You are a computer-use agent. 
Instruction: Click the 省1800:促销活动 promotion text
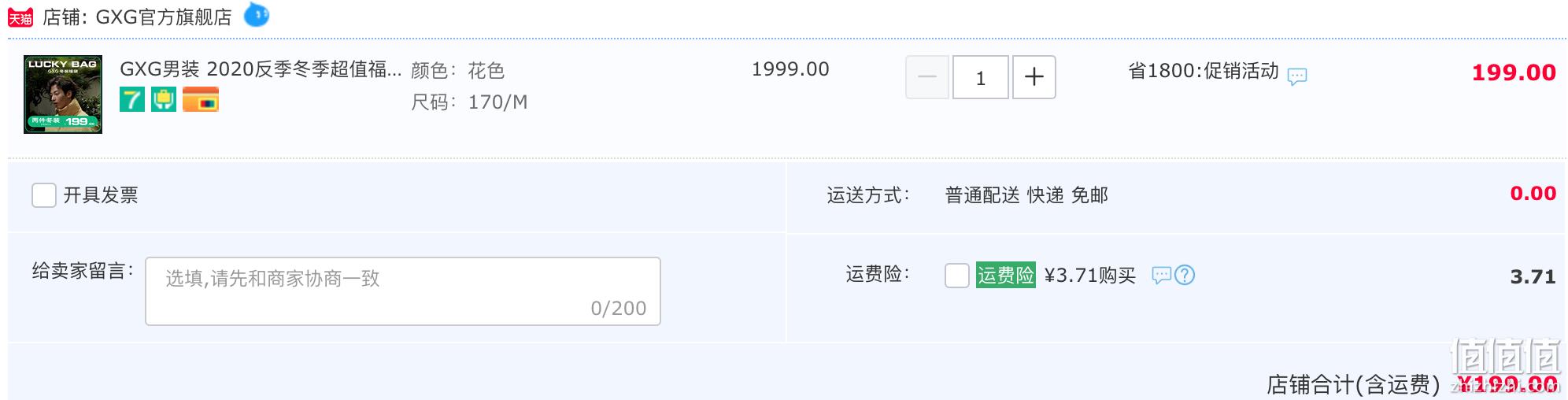coord(1204,71)
